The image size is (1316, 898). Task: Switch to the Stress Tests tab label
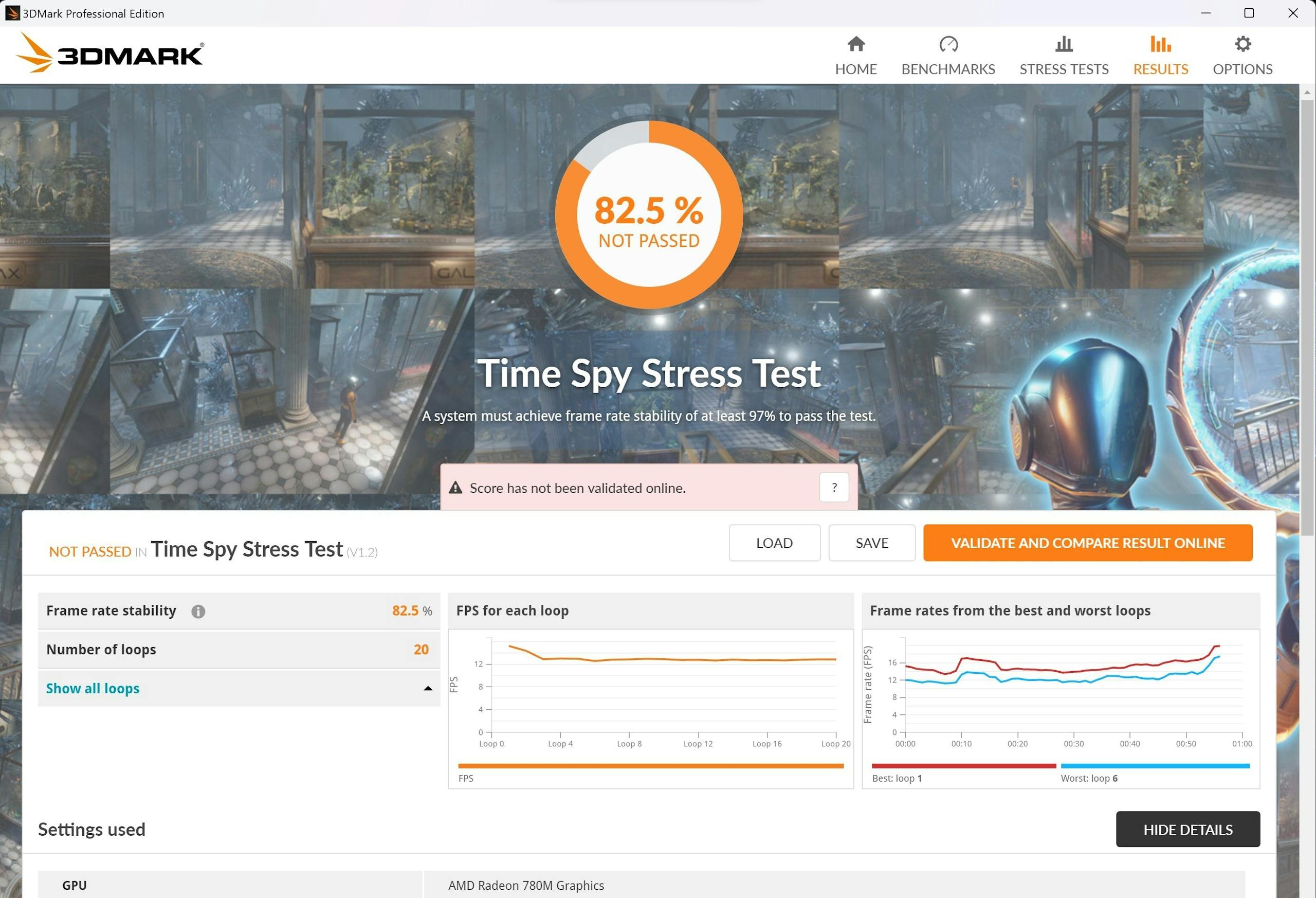[x=1064, y=69]
